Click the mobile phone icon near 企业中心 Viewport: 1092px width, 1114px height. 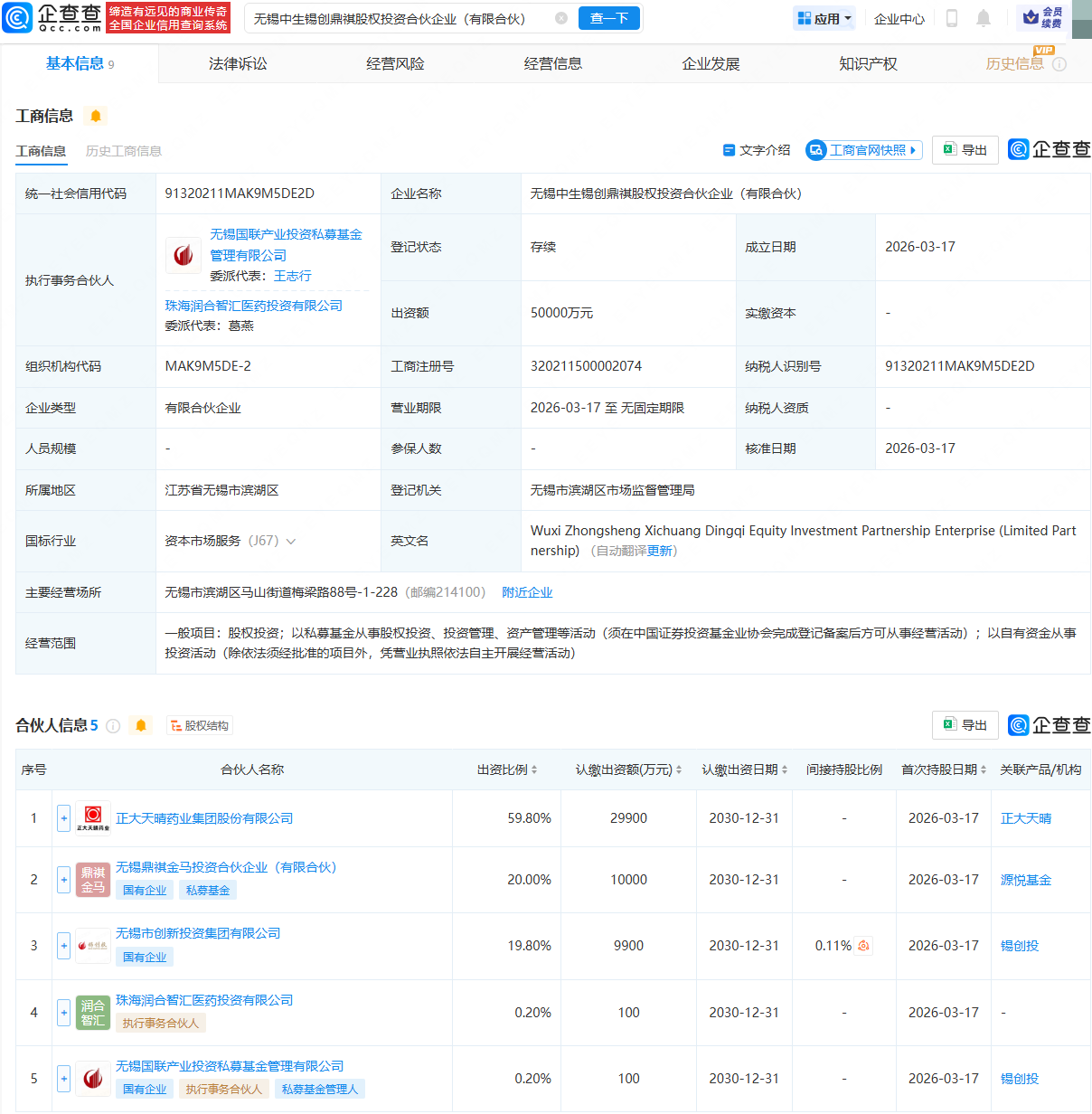[951, 18]
